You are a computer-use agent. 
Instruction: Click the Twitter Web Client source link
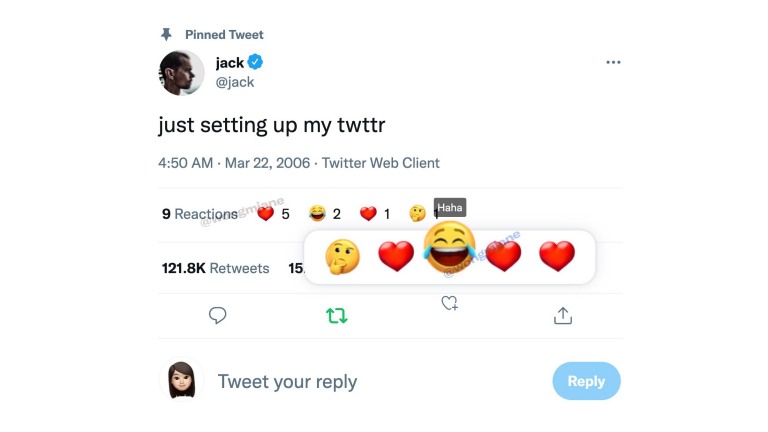380,162
